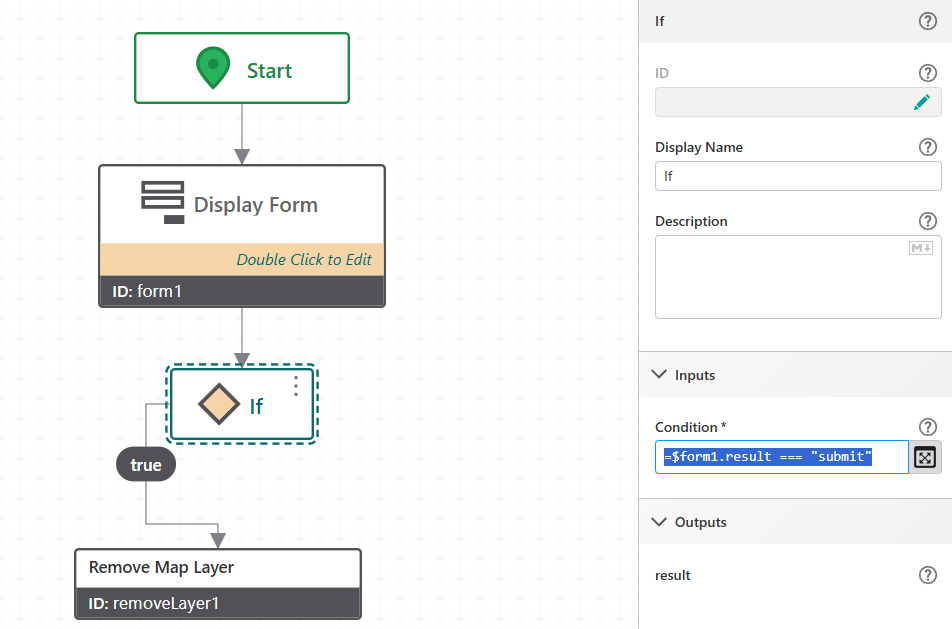
Task: Click the ID: removeLayer1 label
Action: pos(154,604)
